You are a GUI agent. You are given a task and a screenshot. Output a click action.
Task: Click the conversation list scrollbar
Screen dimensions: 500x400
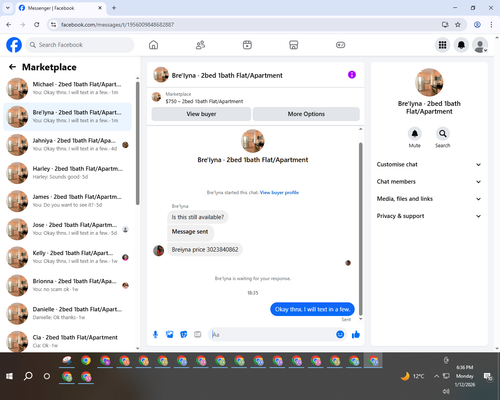pyautogui.click(x=138, y=143)
